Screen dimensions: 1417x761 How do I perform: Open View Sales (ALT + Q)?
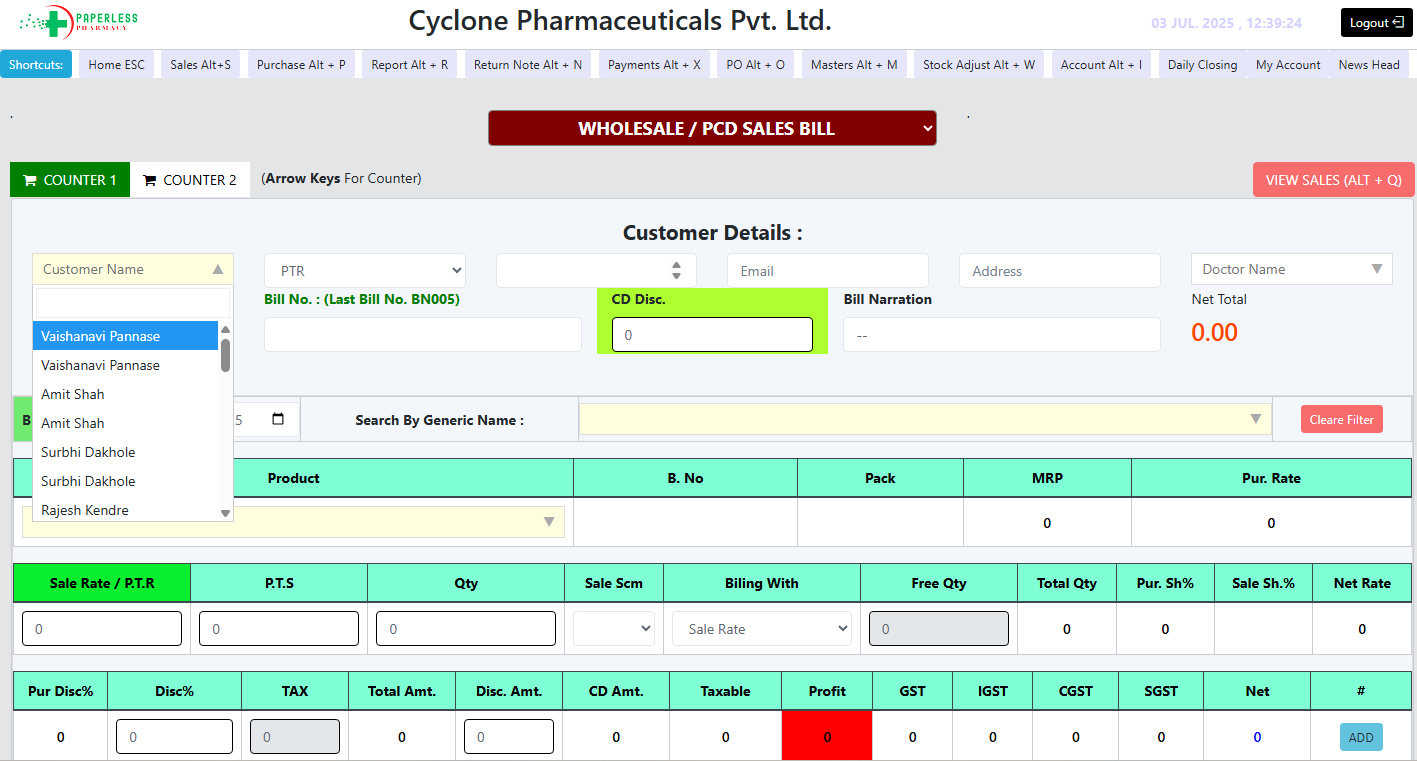1333,180
